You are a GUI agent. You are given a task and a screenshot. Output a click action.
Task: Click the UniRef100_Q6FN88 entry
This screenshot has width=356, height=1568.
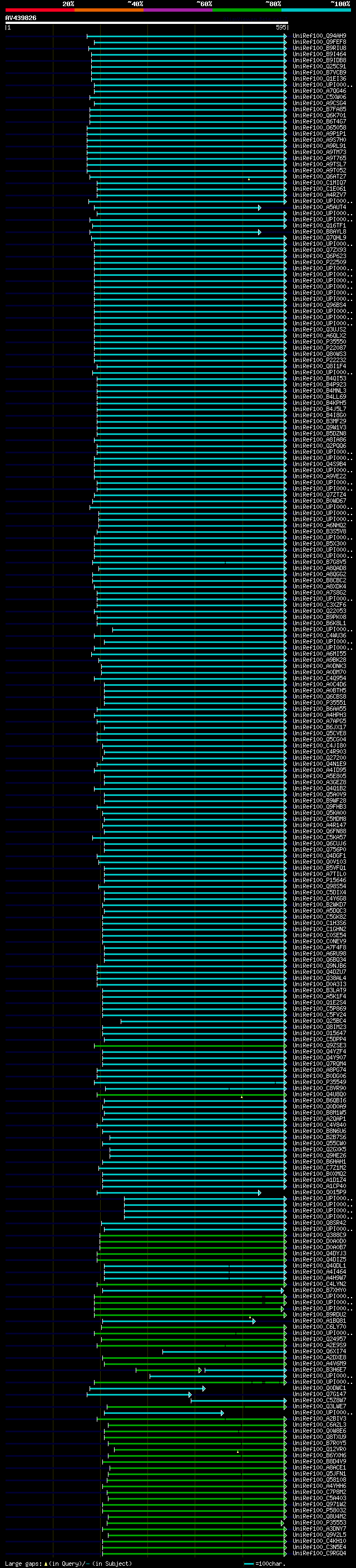(319, 831)
